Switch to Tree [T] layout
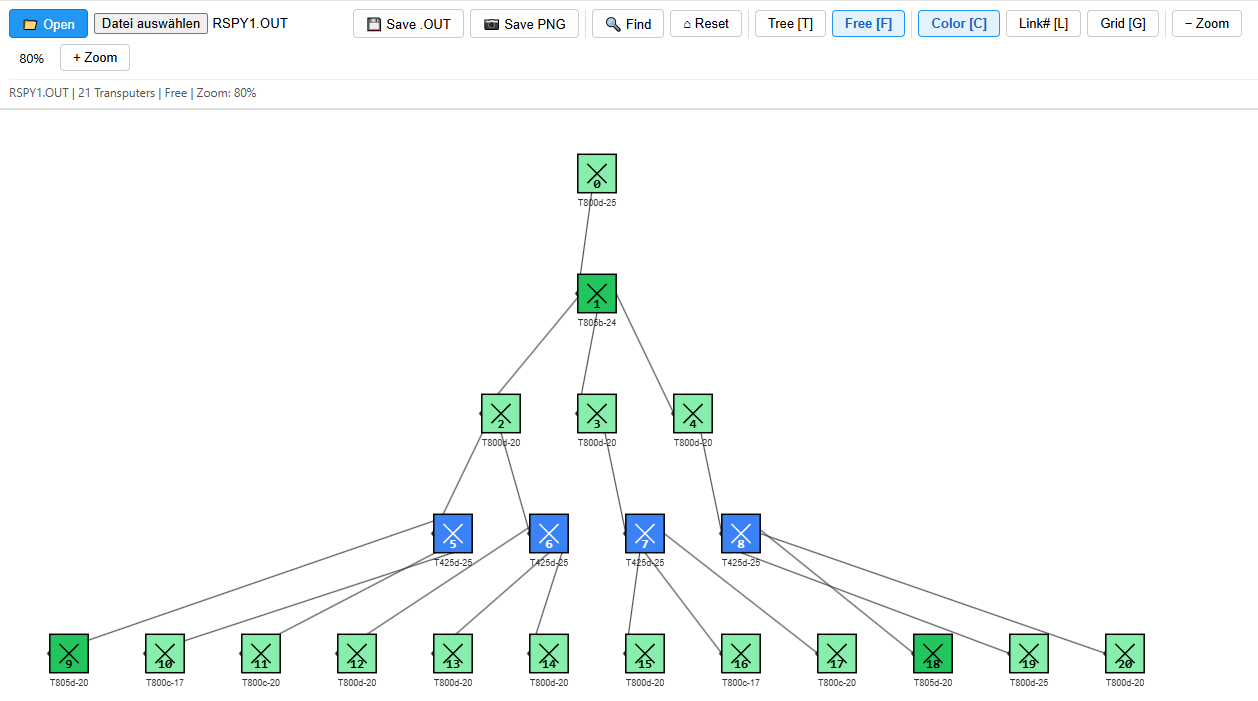This screenshot has height=701, width=1258. 790,24
